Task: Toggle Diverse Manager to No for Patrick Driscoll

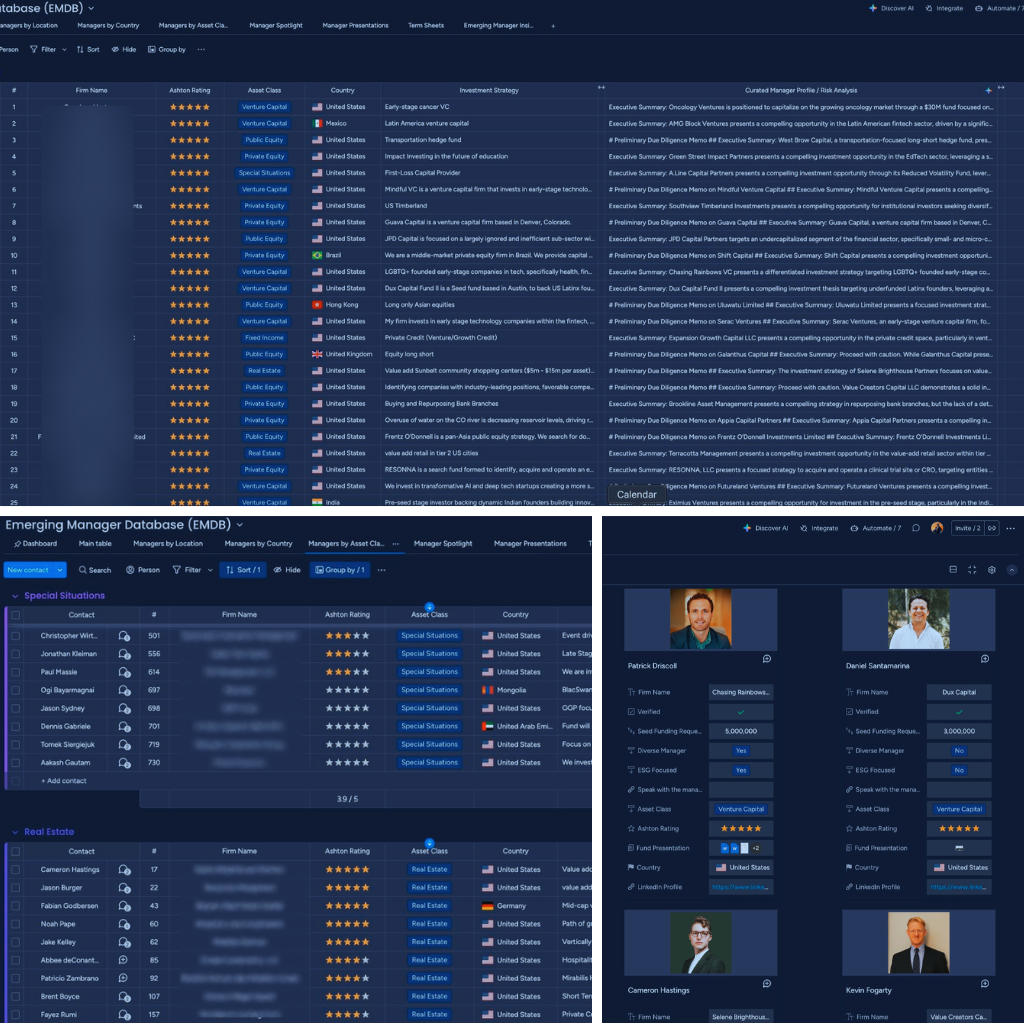Action: pos(741,750)
